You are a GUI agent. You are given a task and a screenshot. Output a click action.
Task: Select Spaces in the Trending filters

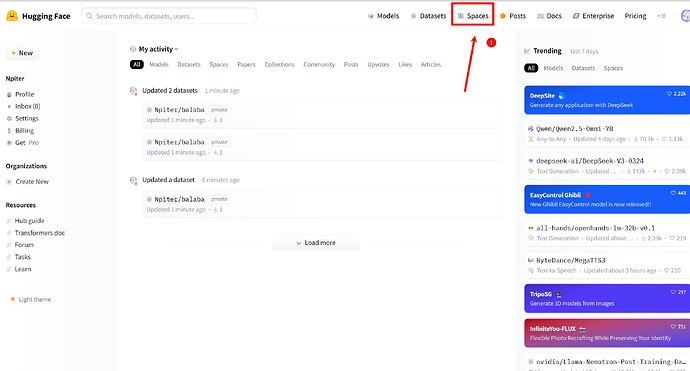click(x=613, y=68)
